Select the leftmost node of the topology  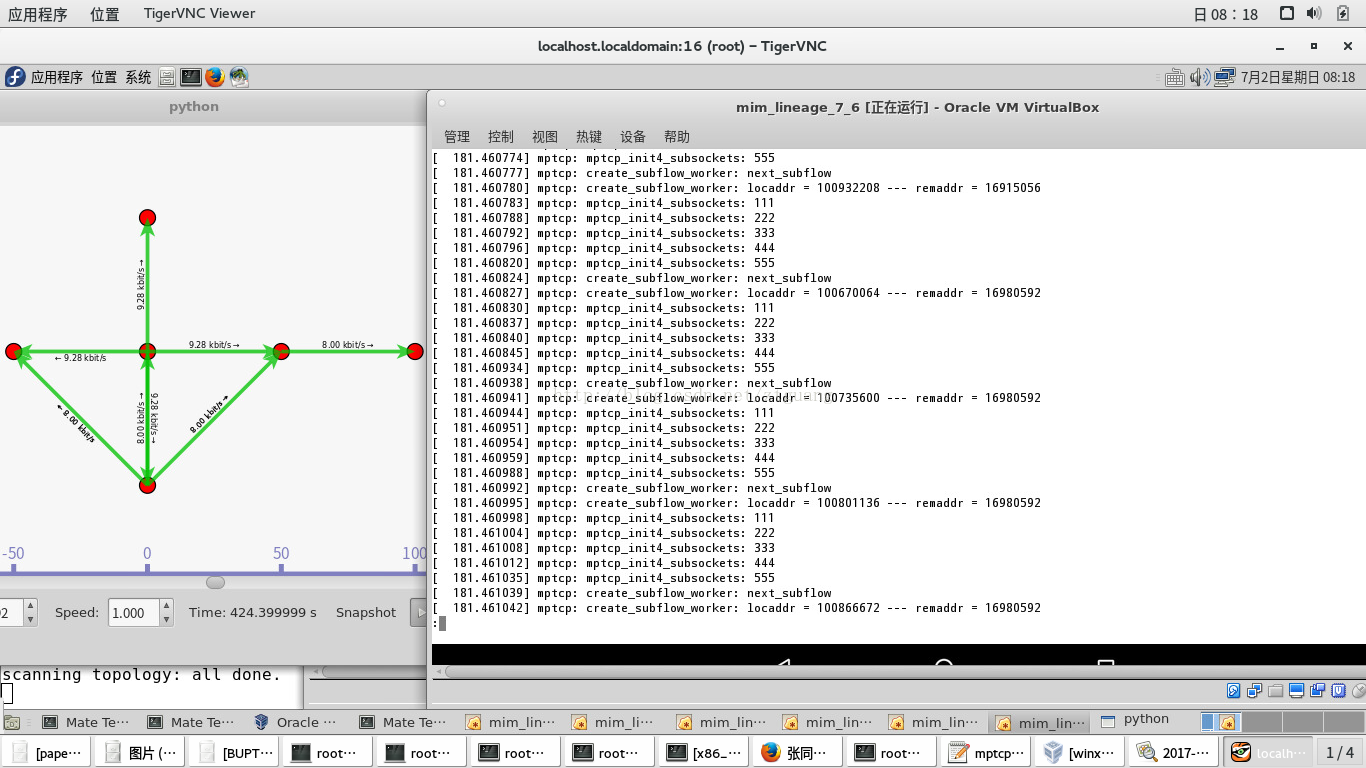tap(13, 352)
